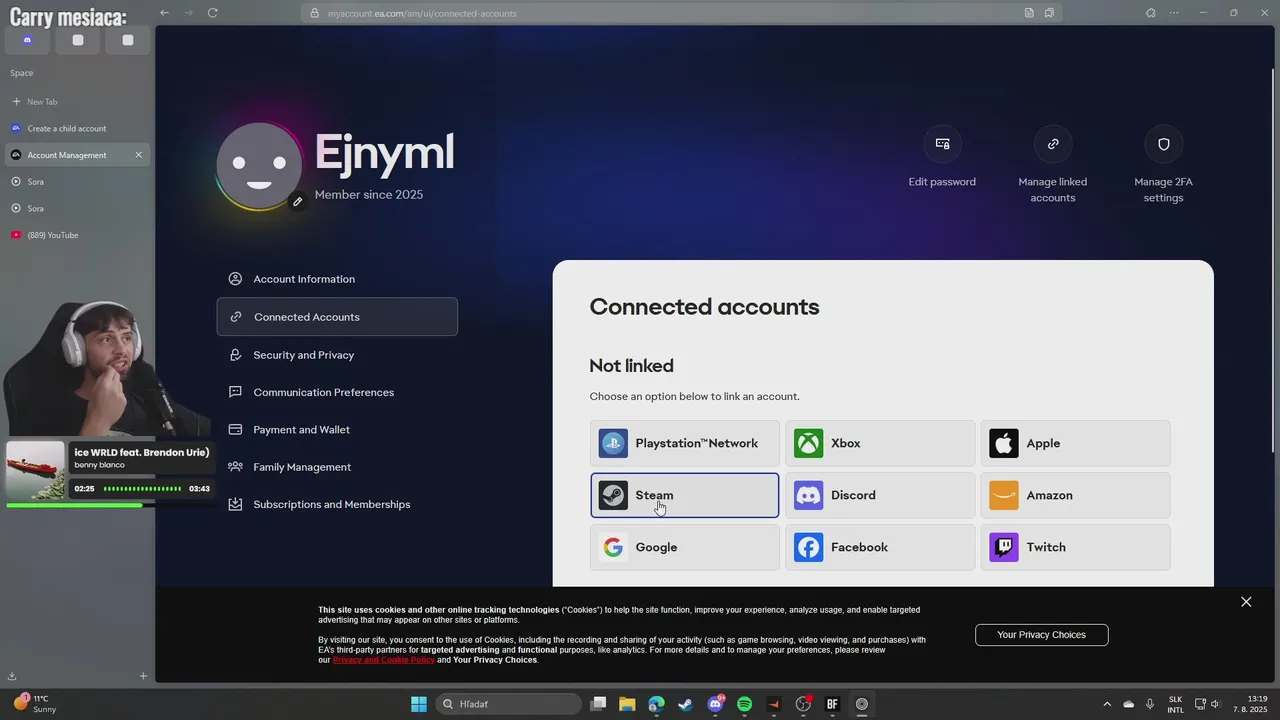Screen dimensions: 1280x720
Task: Open the weather widget
Action: [35, 704]
